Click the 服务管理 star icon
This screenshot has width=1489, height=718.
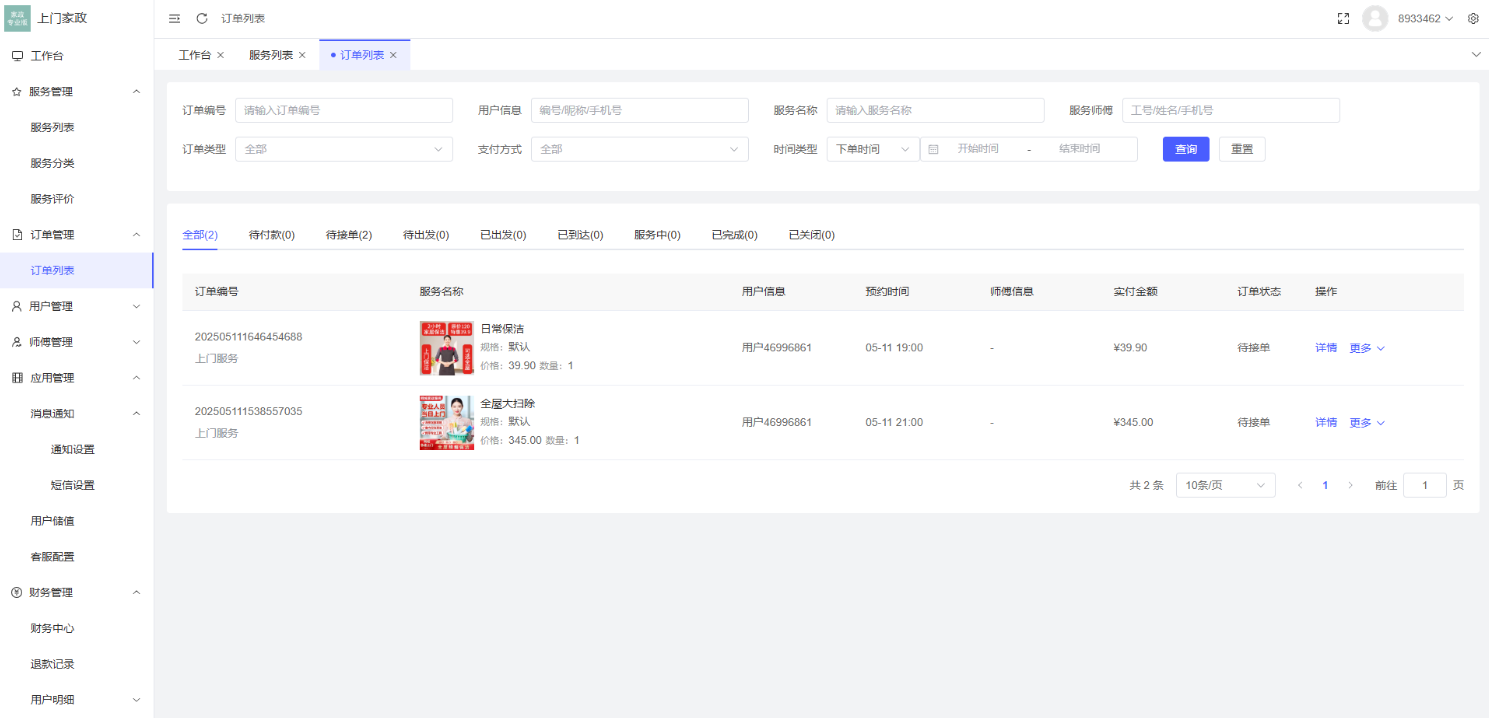point(16,91)
